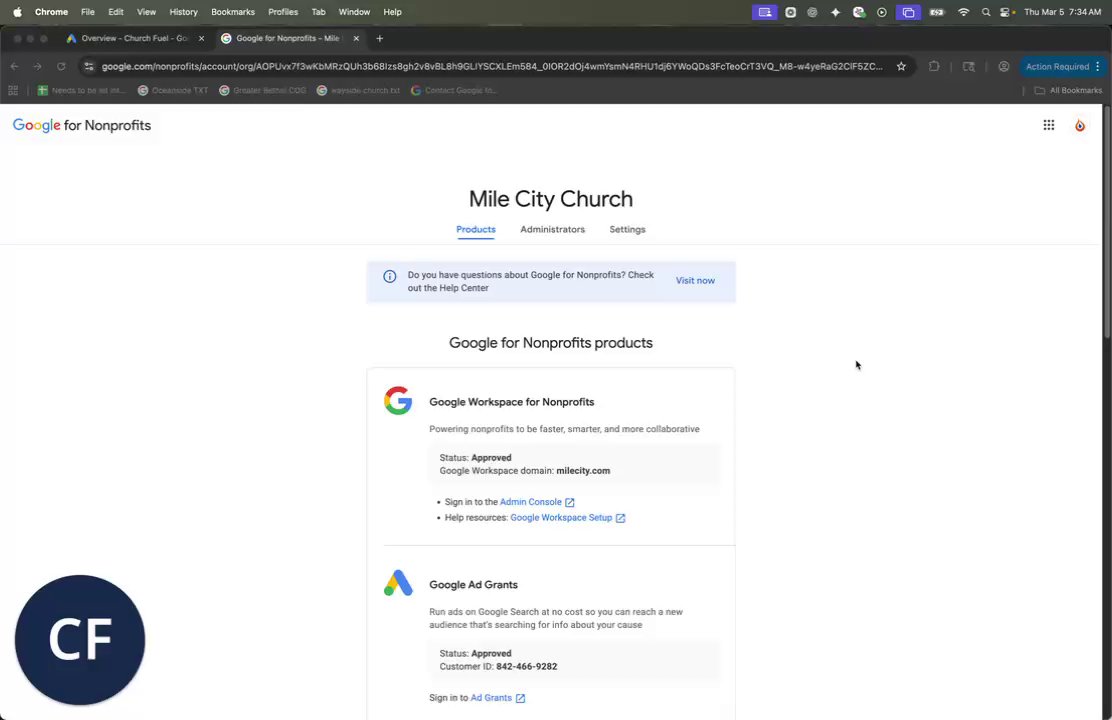1112x720 pixels.
Task: Open the Window menu
Action: point(354,12)
